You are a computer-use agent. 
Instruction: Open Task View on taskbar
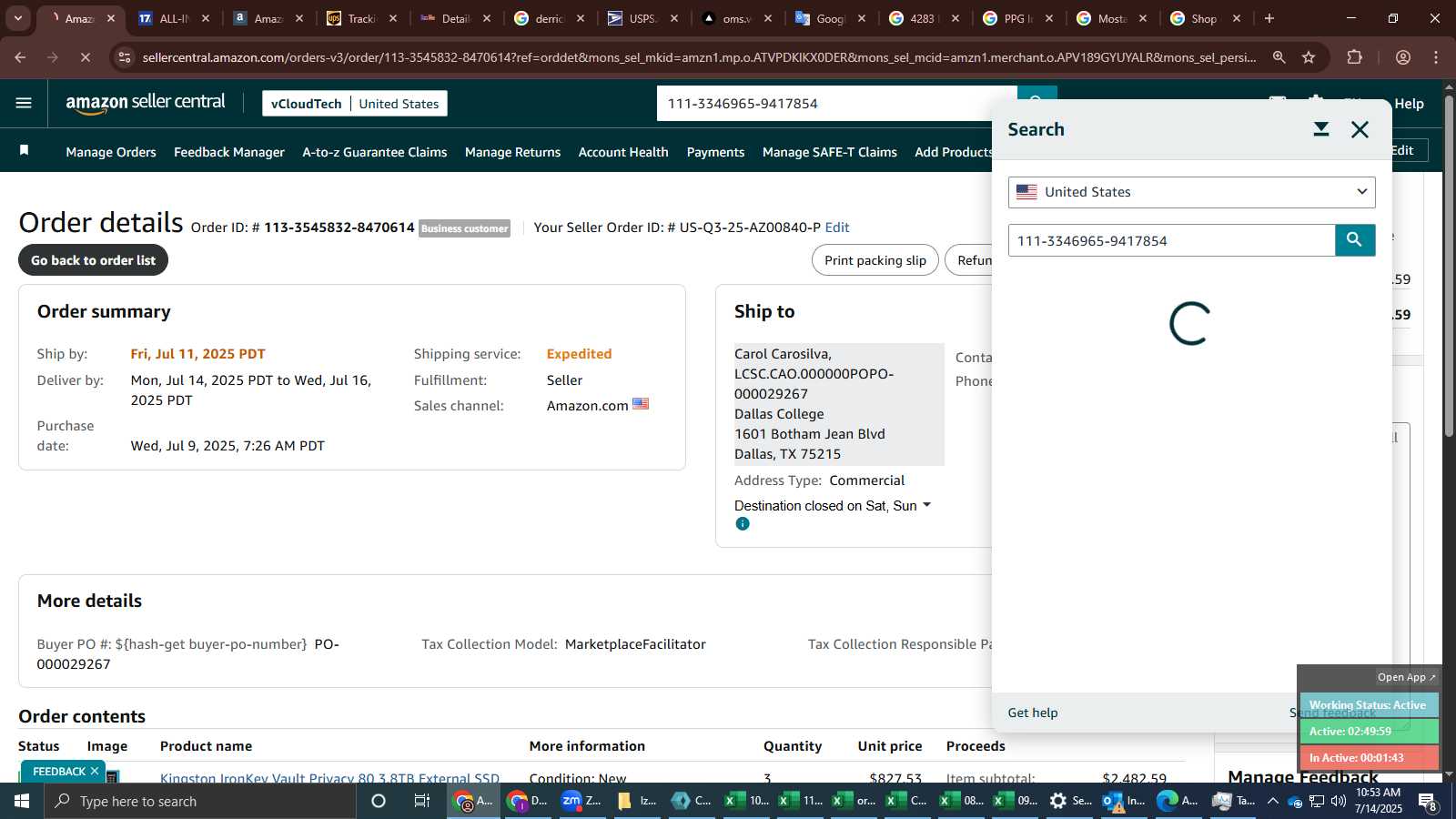(422, 801)
